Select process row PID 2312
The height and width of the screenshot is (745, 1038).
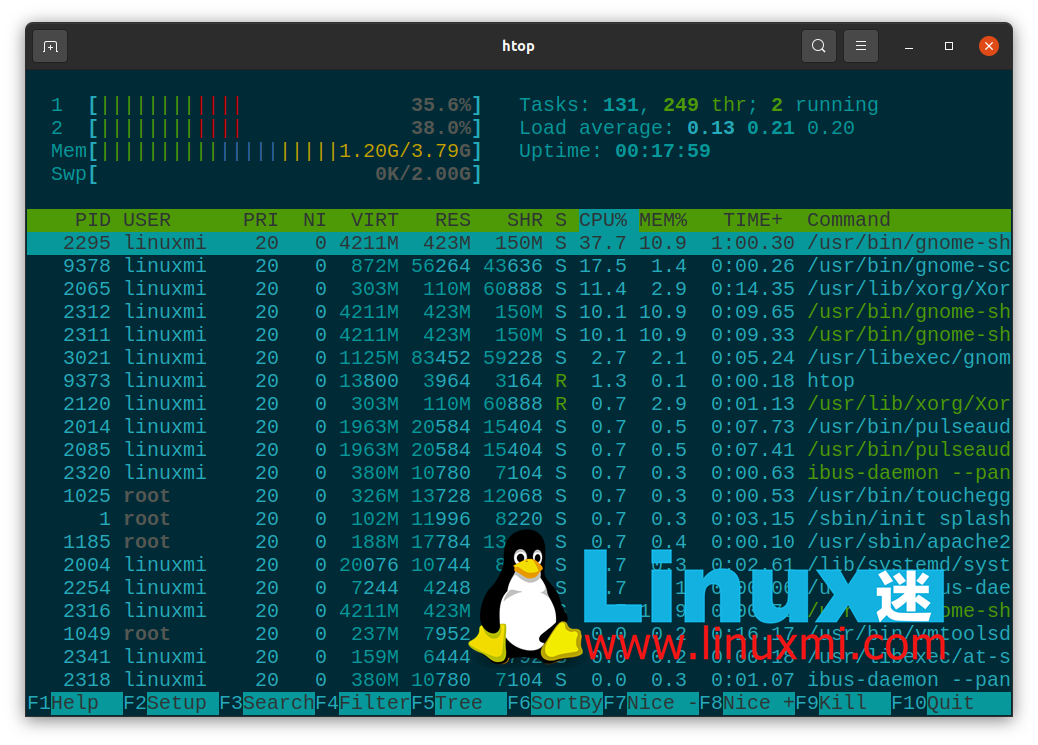point(519,312)
